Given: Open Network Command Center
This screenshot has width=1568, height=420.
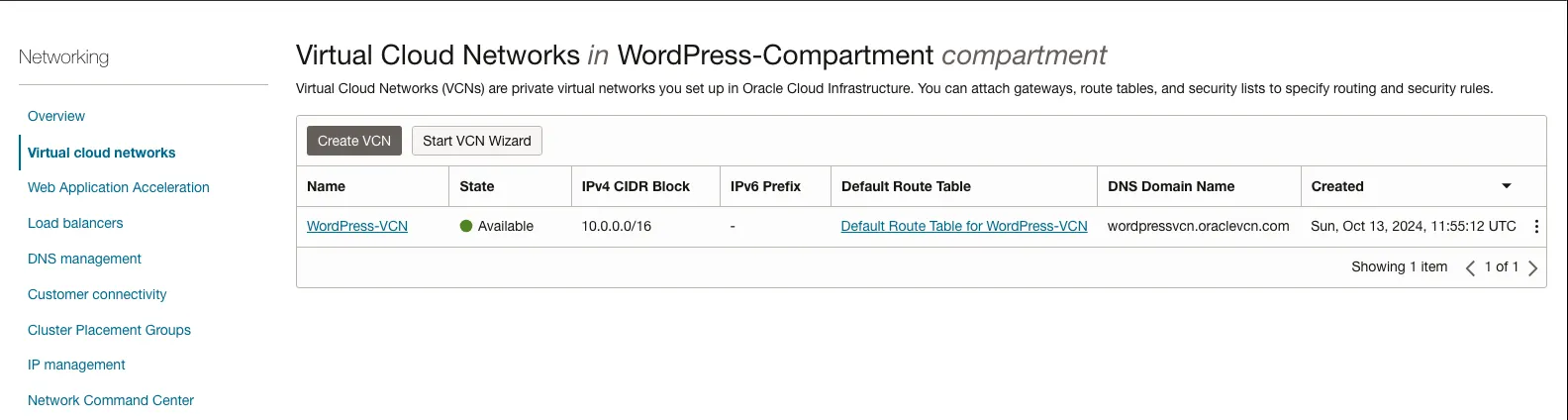Looking at the screenshot, I should tap(111, 400).
